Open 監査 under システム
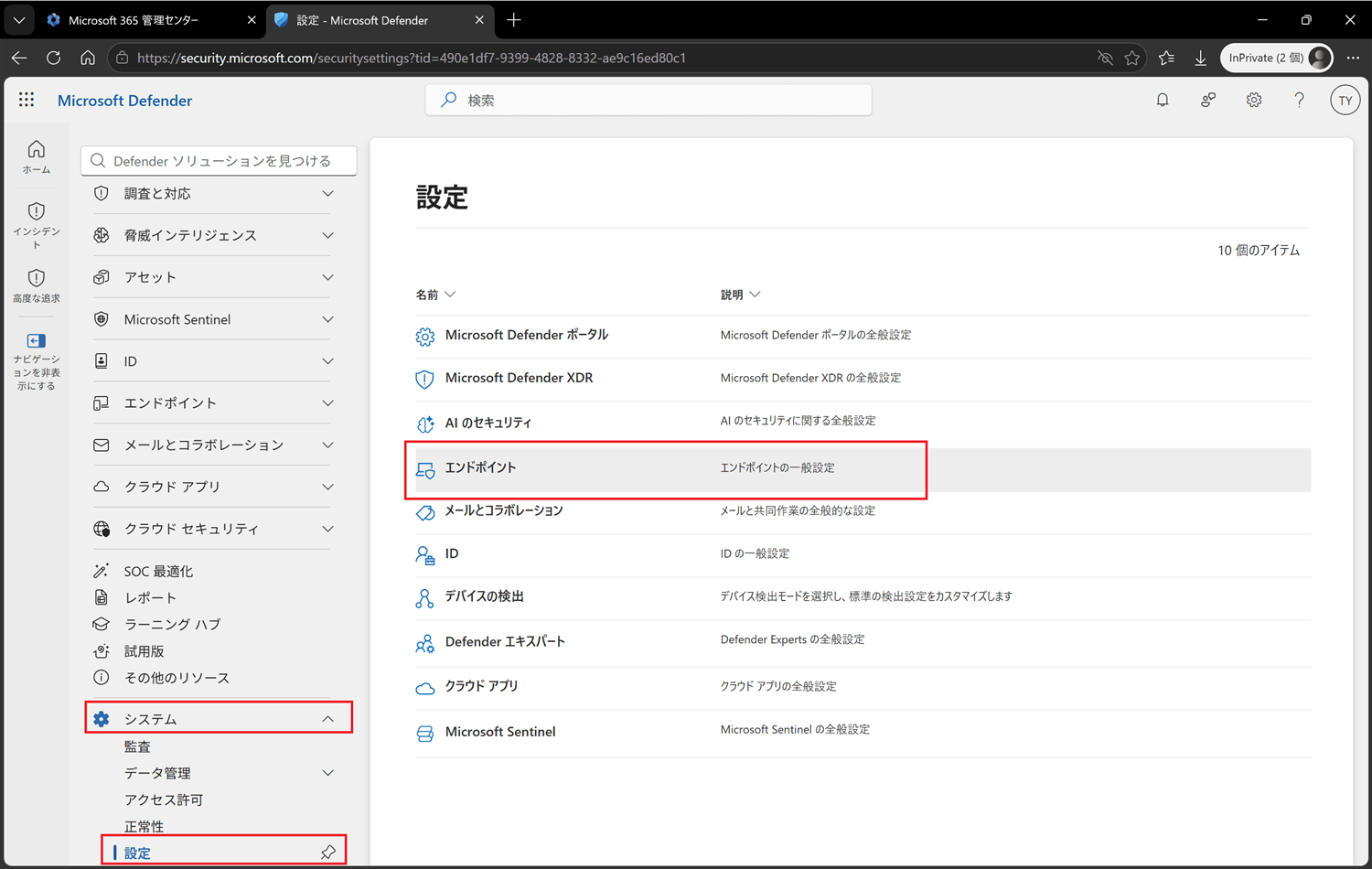The height and width of the screenshot is (869, 1372). [137, 746]
